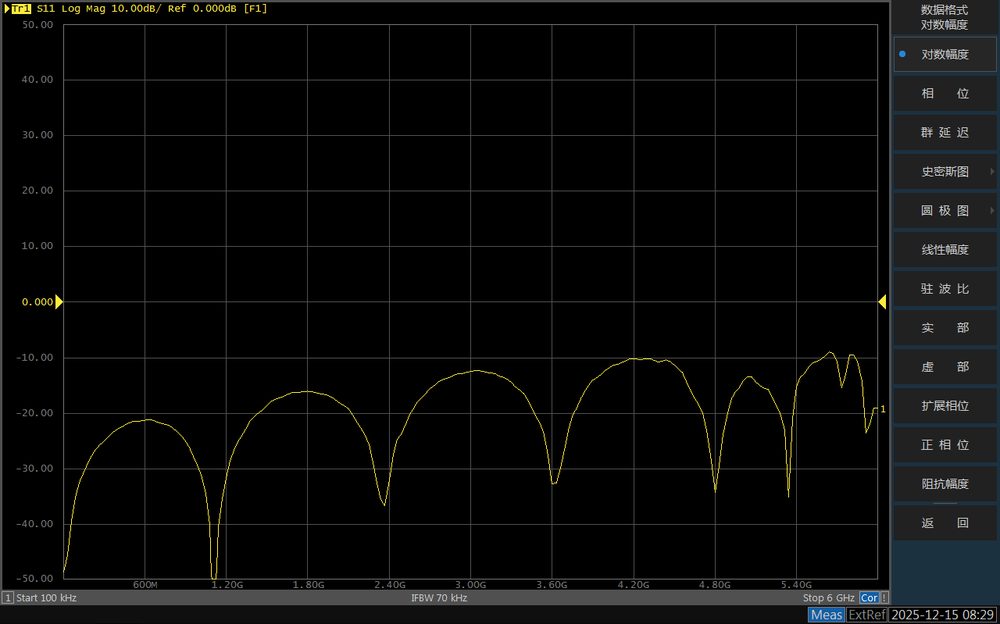Click channel 1 indicator in status bar
The height and width of the screenshot is (624, 1000).
click(8, 598)
